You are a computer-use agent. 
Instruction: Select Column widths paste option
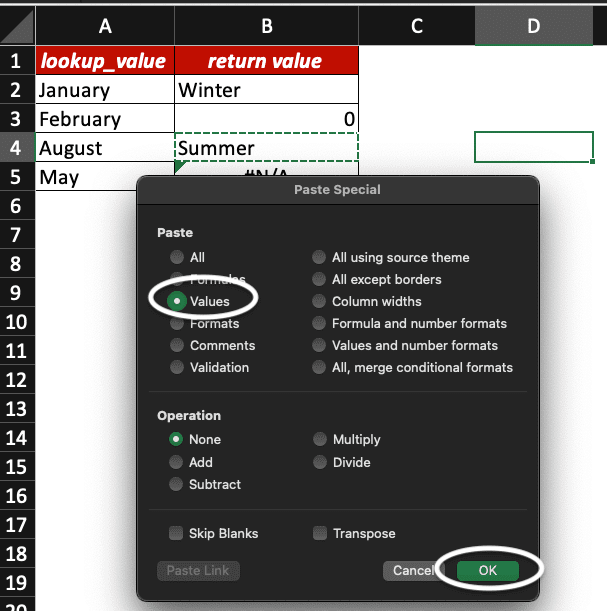(x=319, y=301)
